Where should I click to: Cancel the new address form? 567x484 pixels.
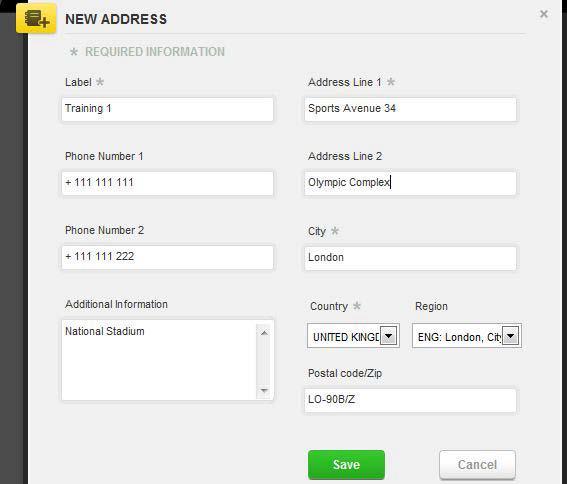click(x=477, y=464)
